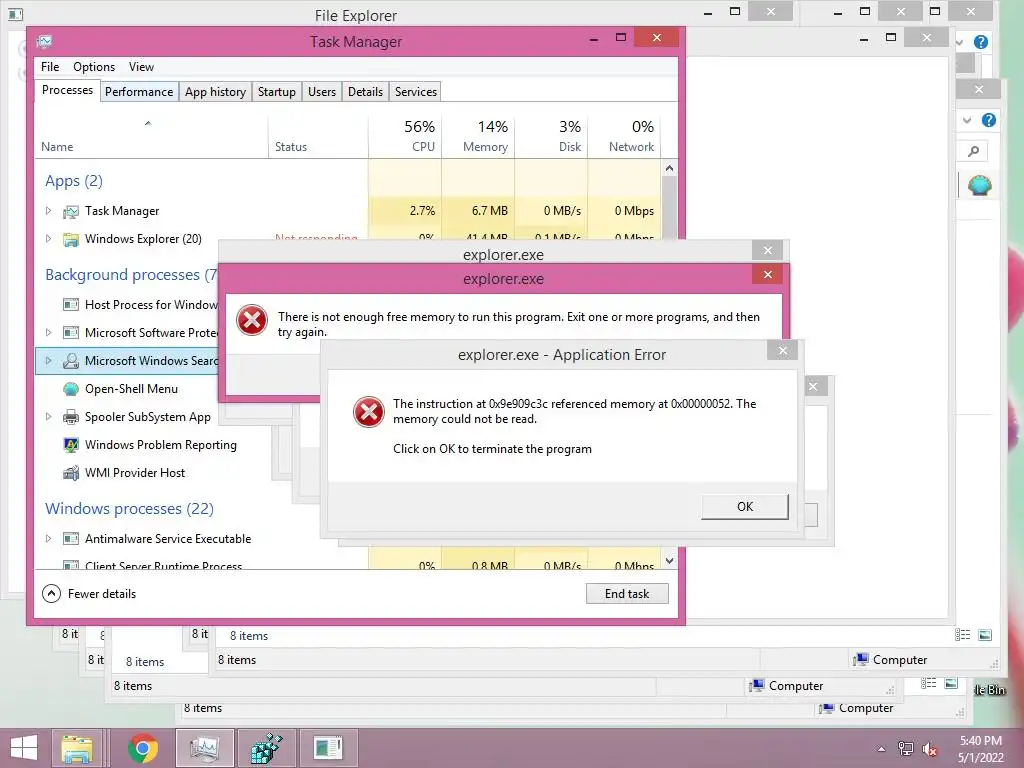Expand the Windows Explorer (20) row

pyautogui.click(x=48, y=238)
